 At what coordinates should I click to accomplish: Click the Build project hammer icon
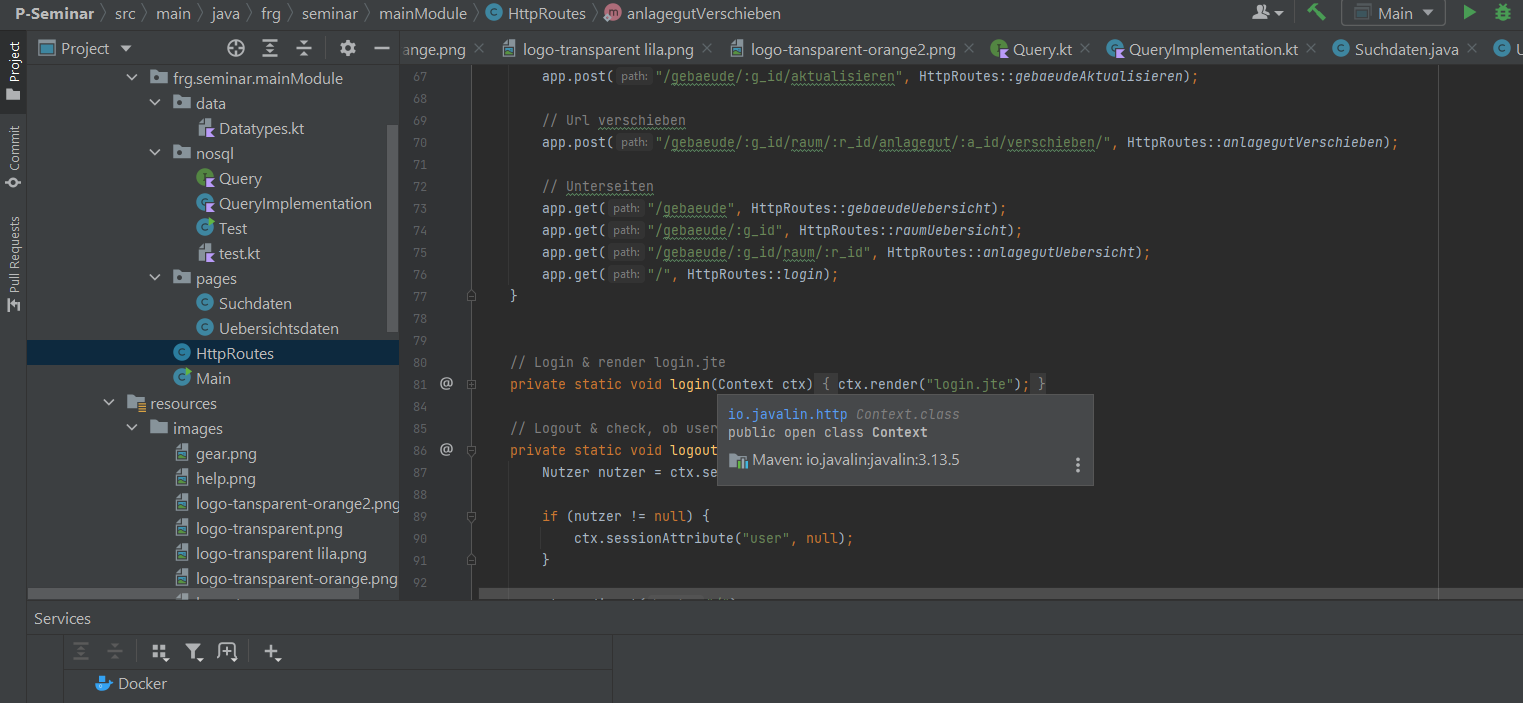(1316, 13)
